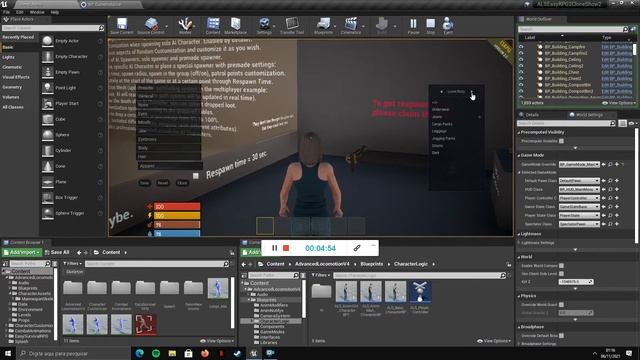Collapse the Game Mode section
This screenshot has width=640, height=360.
(519, 156)
